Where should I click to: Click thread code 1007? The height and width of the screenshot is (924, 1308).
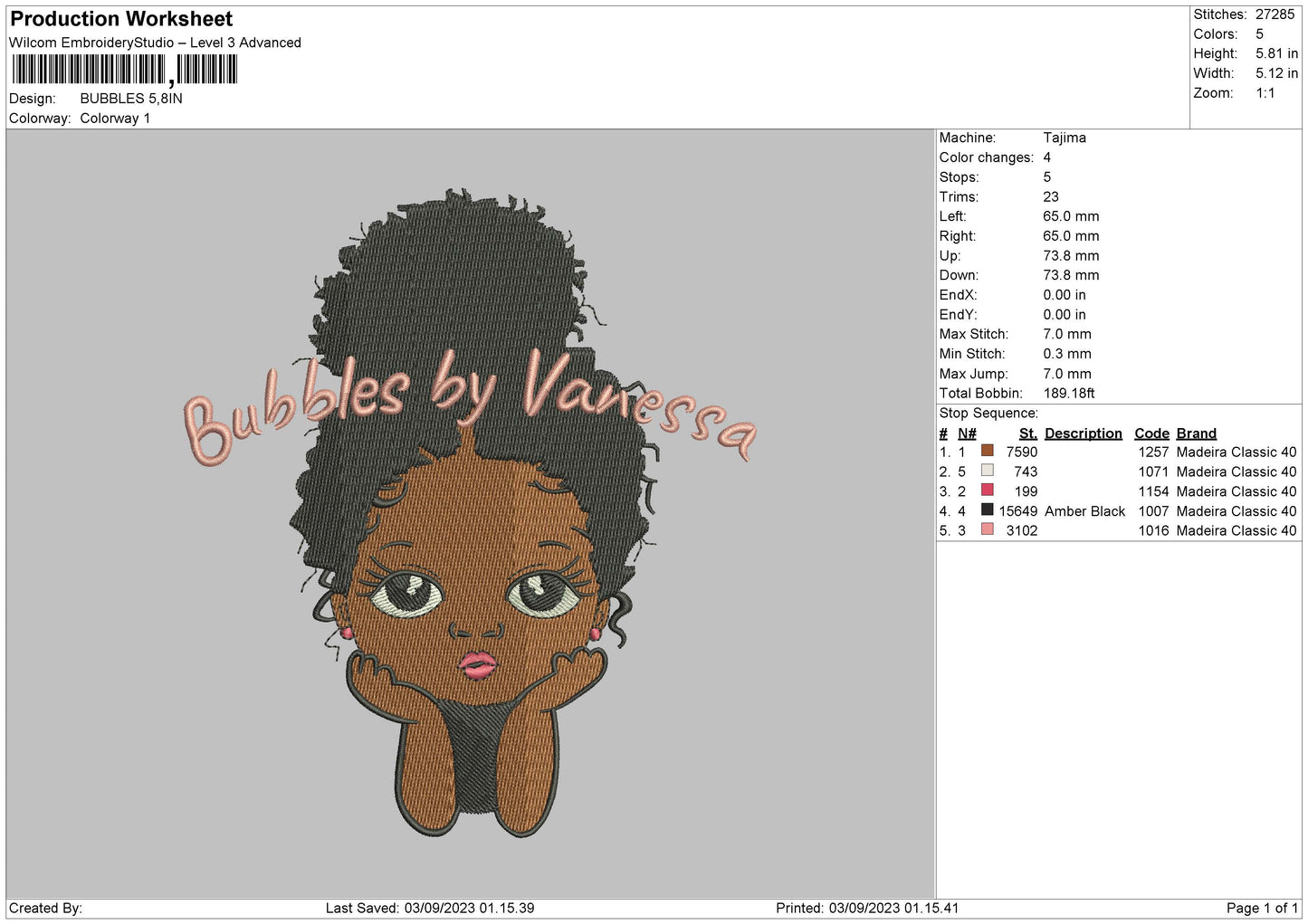tap(1153, 511)
